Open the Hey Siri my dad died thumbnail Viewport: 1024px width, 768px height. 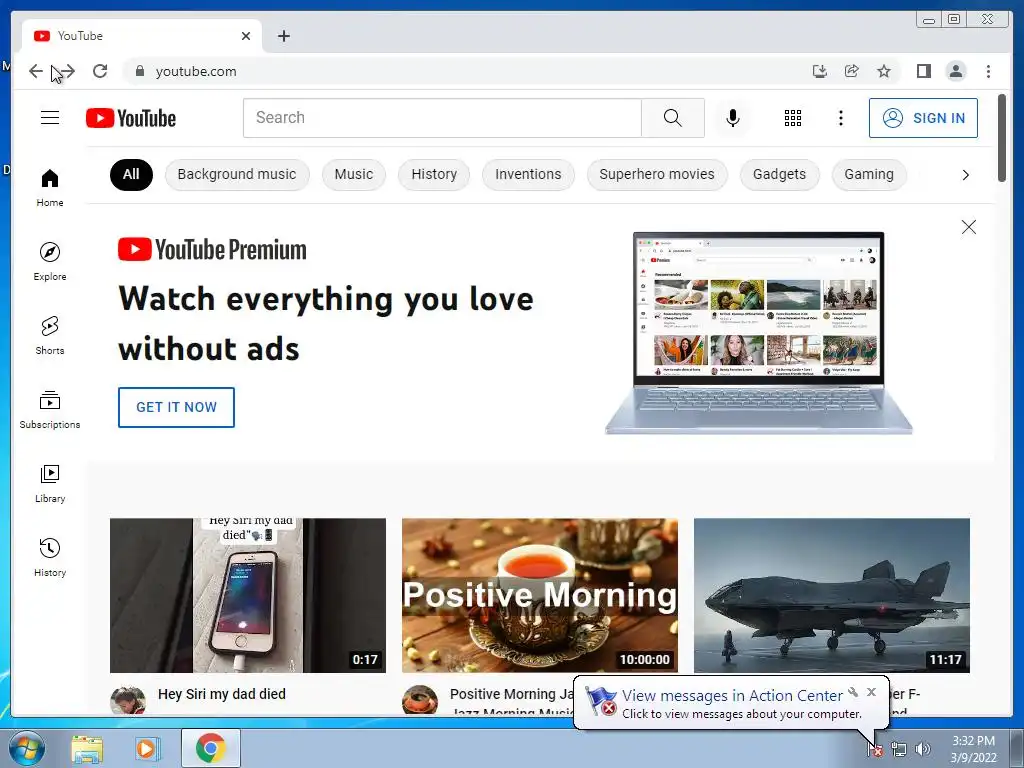(x=248, y=596)
